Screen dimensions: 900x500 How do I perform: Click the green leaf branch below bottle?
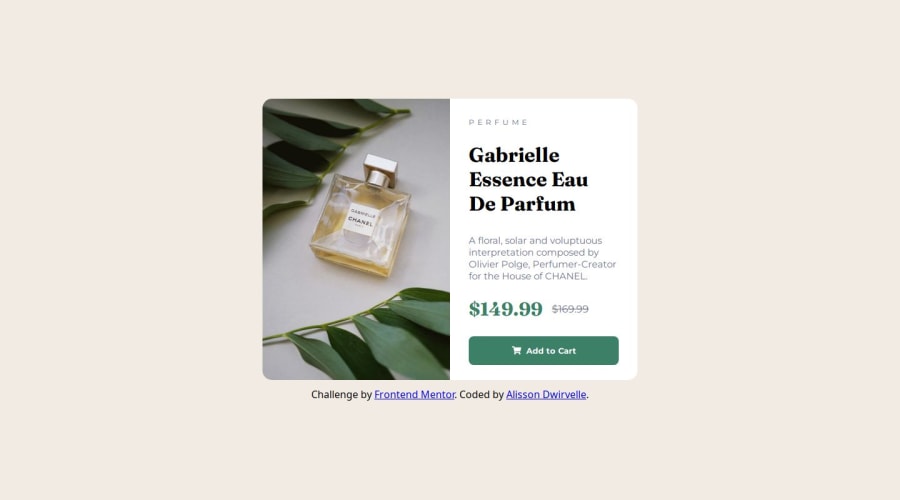point(367,333)
